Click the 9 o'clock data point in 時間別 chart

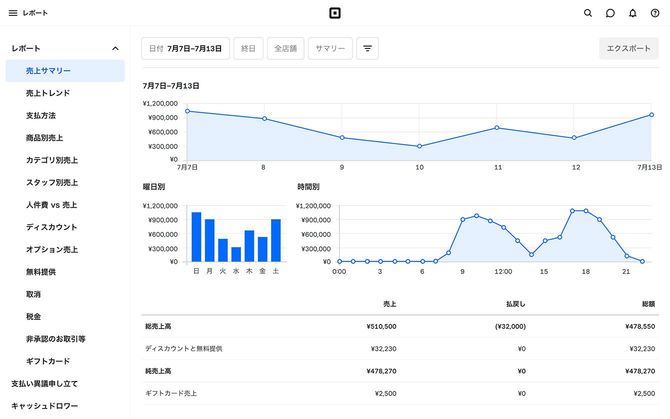click(463, 220)
